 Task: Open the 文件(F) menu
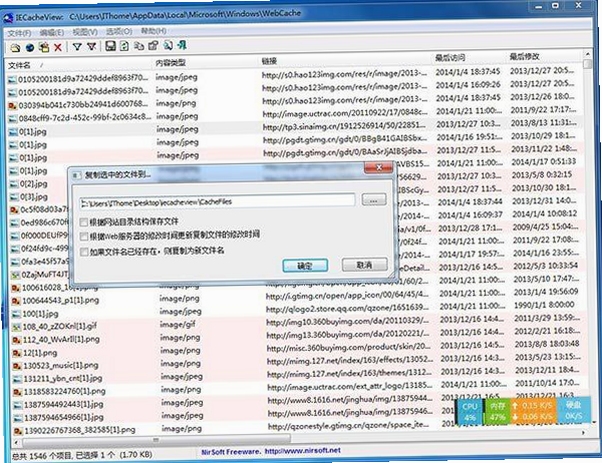19,33
